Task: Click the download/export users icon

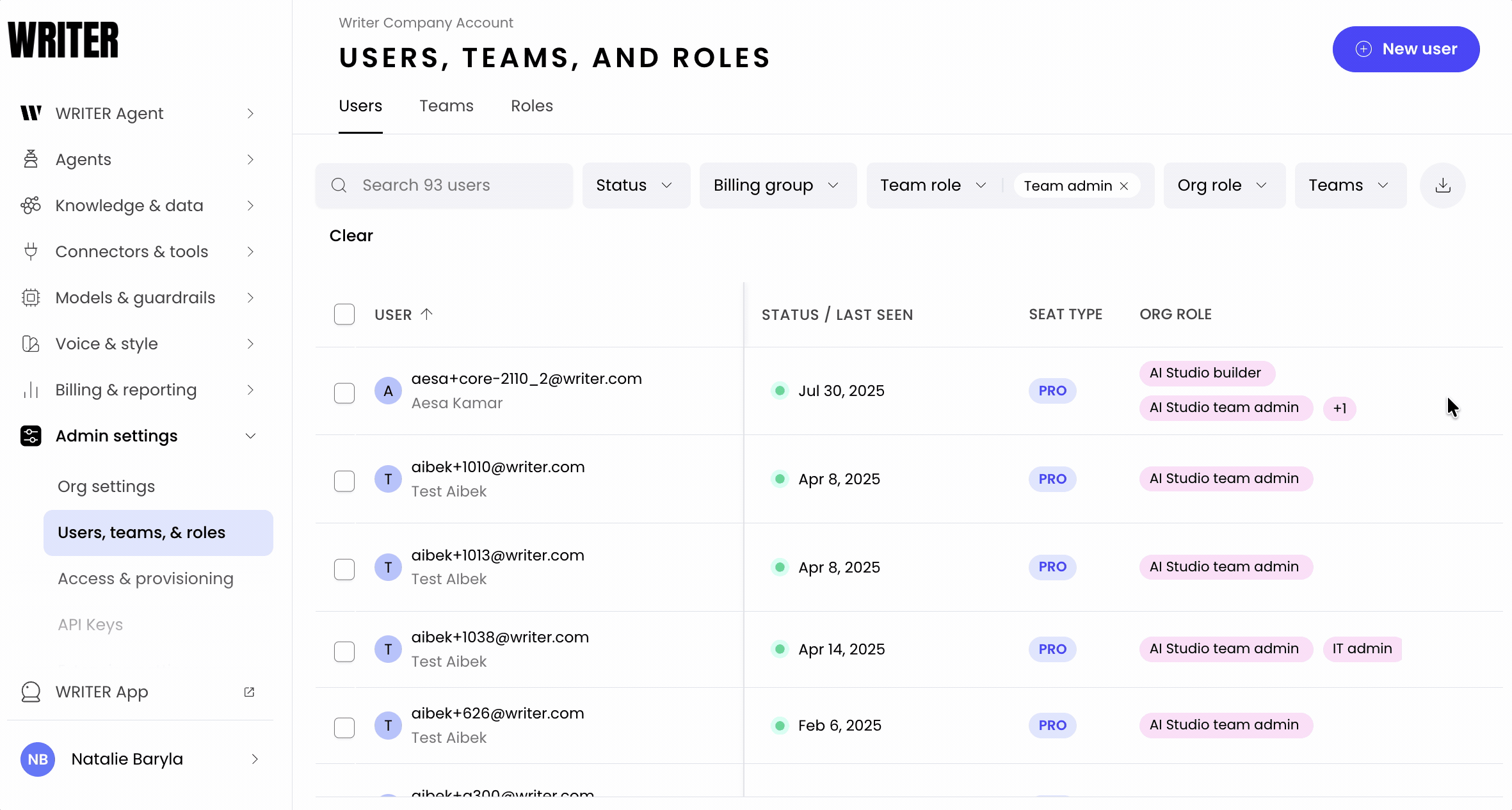Action: coord(1442,186)
